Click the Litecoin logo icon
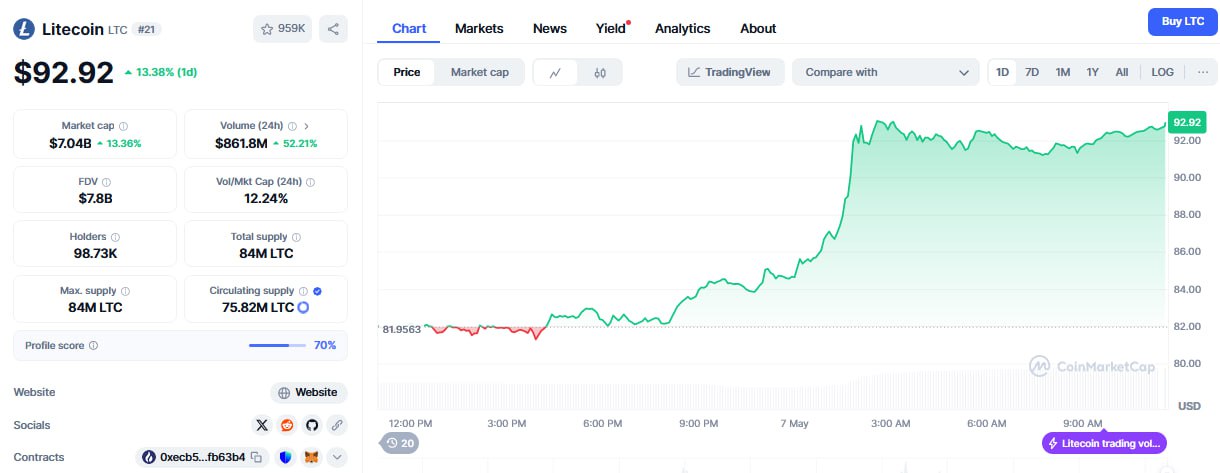1220x473 pixels. tap(24, 29)
